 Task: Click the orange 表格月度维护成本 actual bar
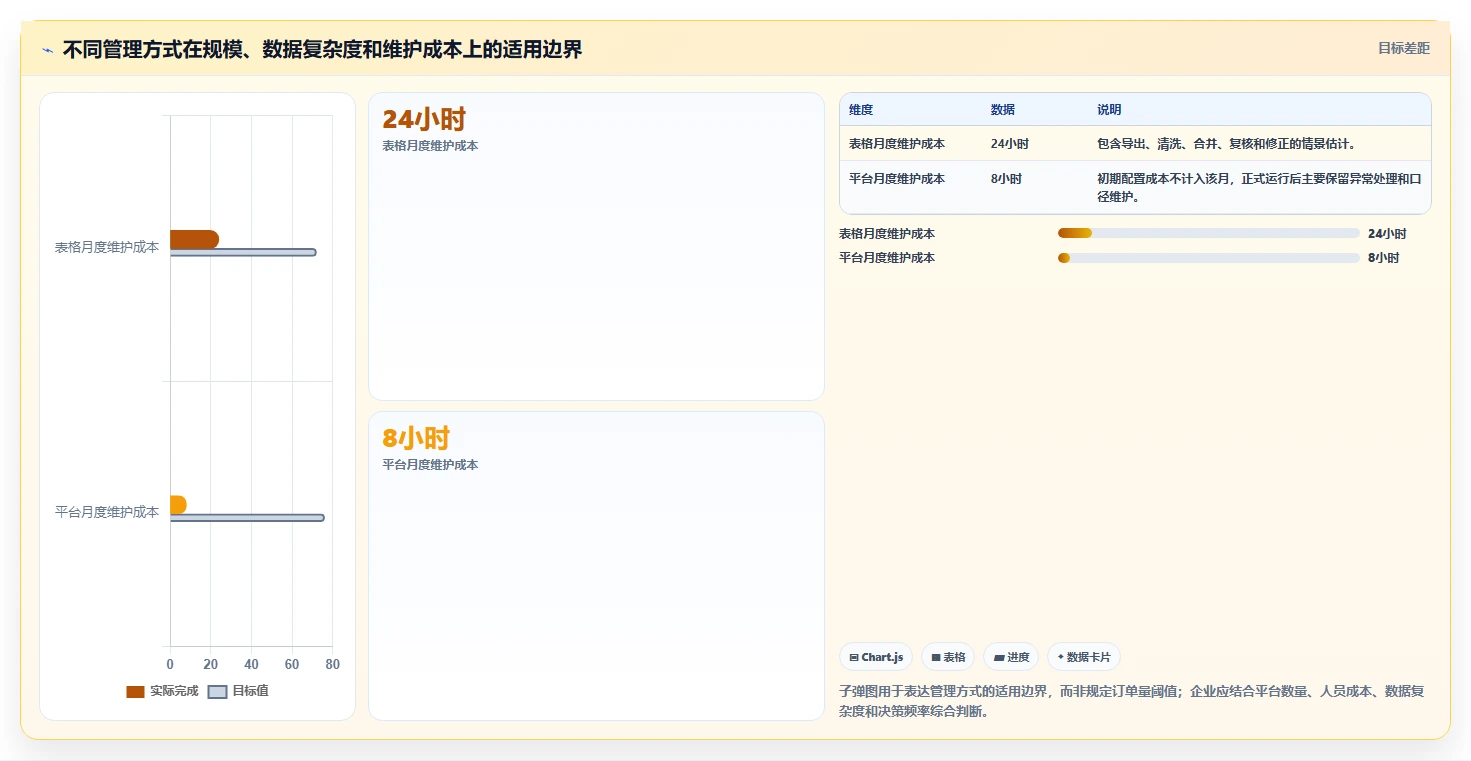click(194, 239)
